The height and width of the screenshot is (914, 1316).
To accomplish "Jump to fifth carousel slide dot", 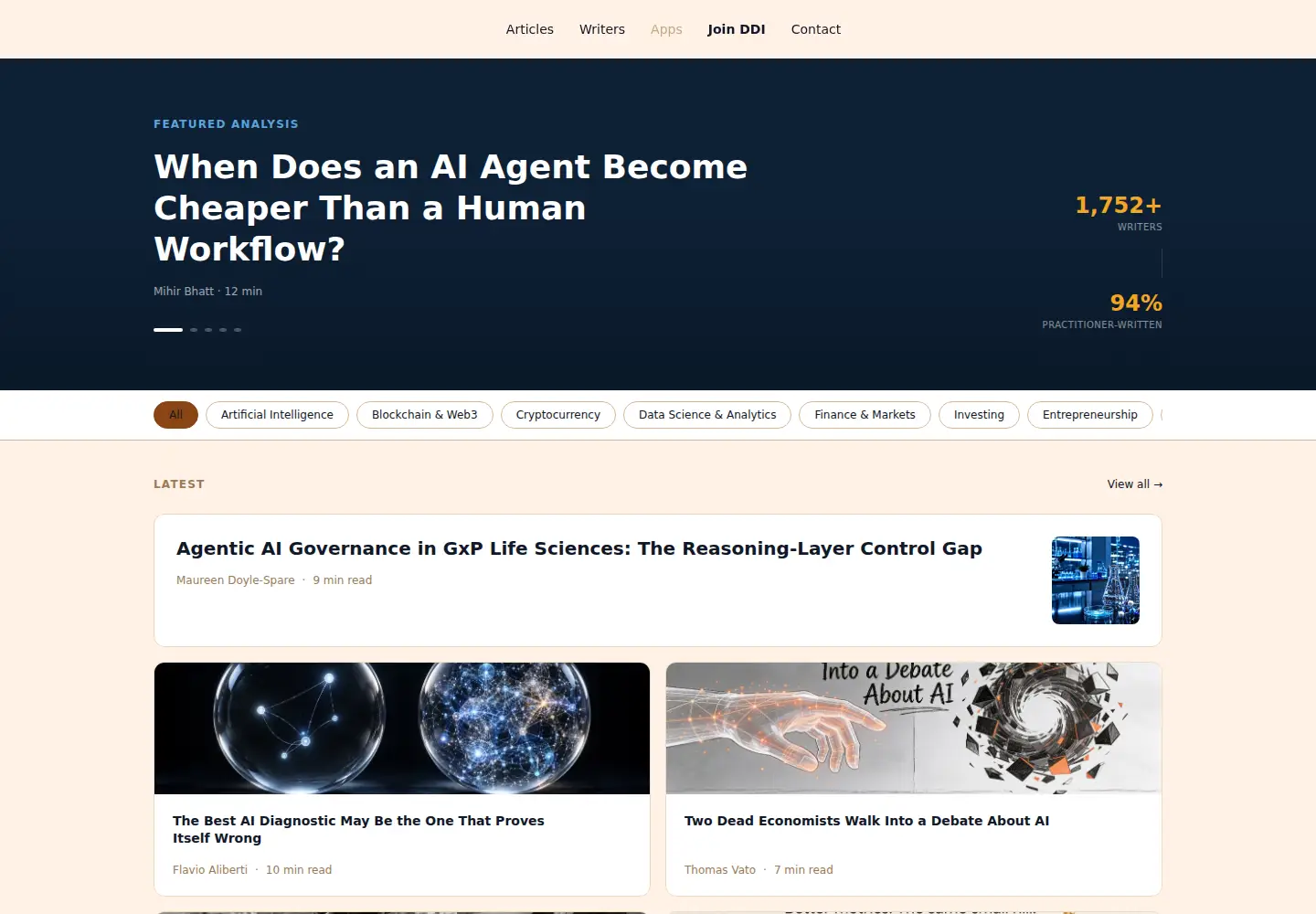I will [238, 330].
